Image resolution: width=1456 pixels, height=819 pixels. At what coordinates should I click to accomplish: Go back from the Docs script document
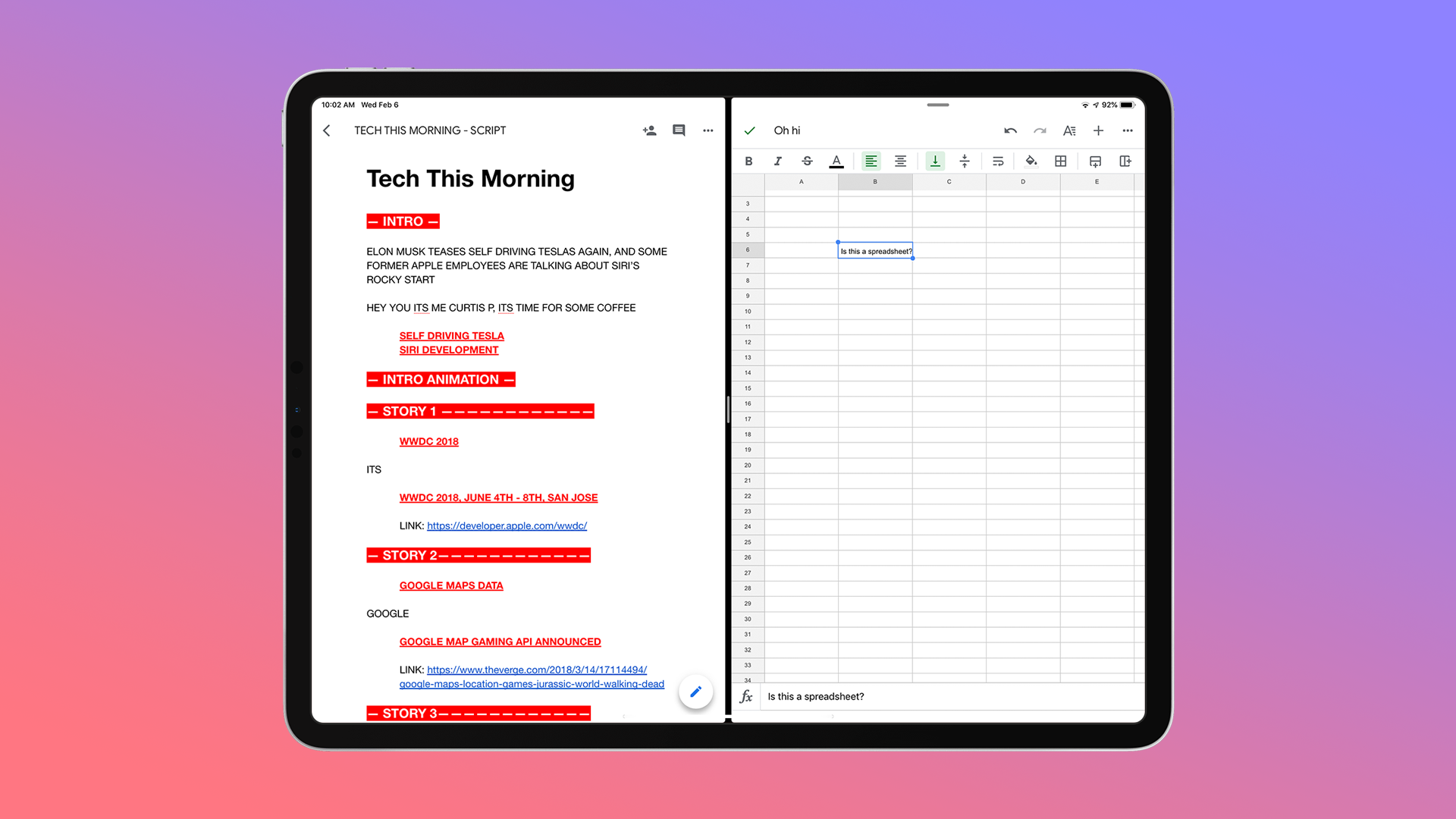click(327, 130)
